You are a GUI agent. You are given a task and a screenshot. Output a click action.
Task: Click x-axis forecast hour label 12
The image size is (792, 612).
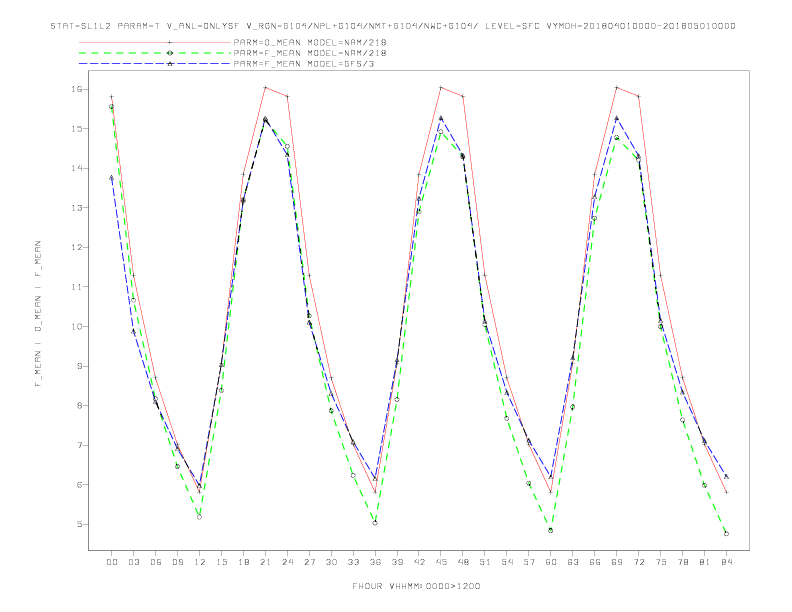200,562
